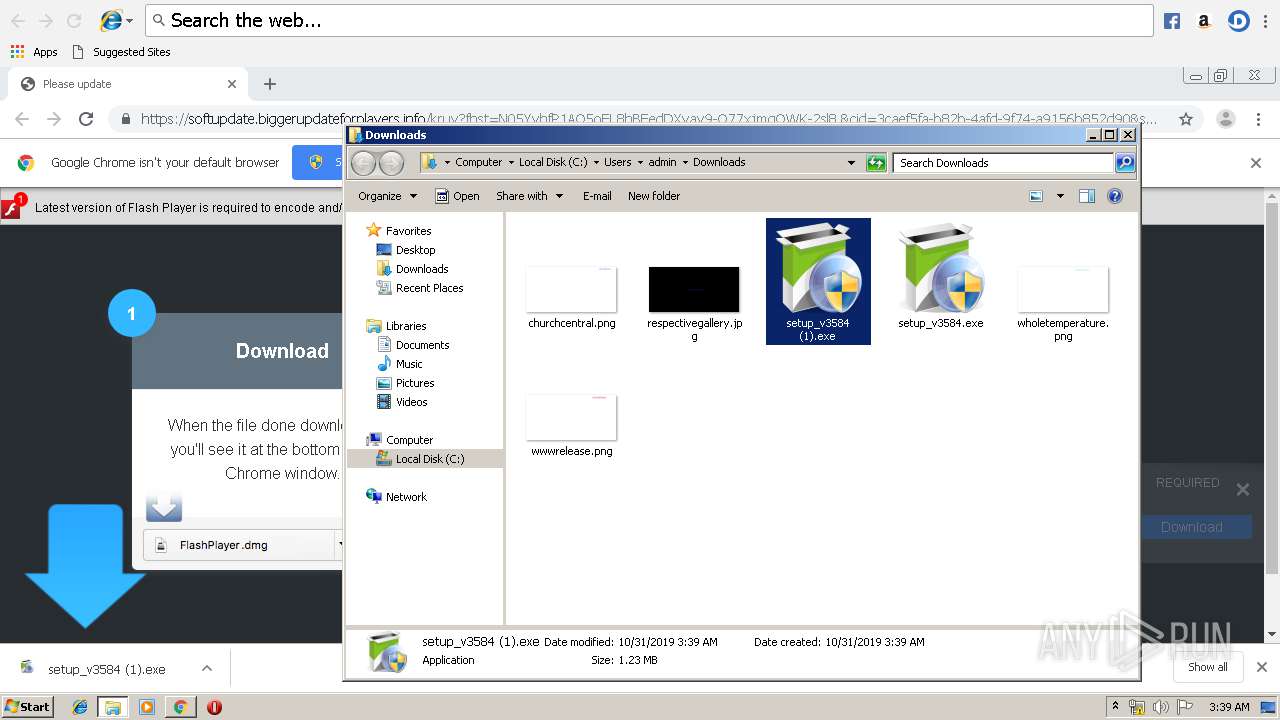Open Downloads in navigation pane
This screenshot has height=720, width=1280.
[412, 269]
